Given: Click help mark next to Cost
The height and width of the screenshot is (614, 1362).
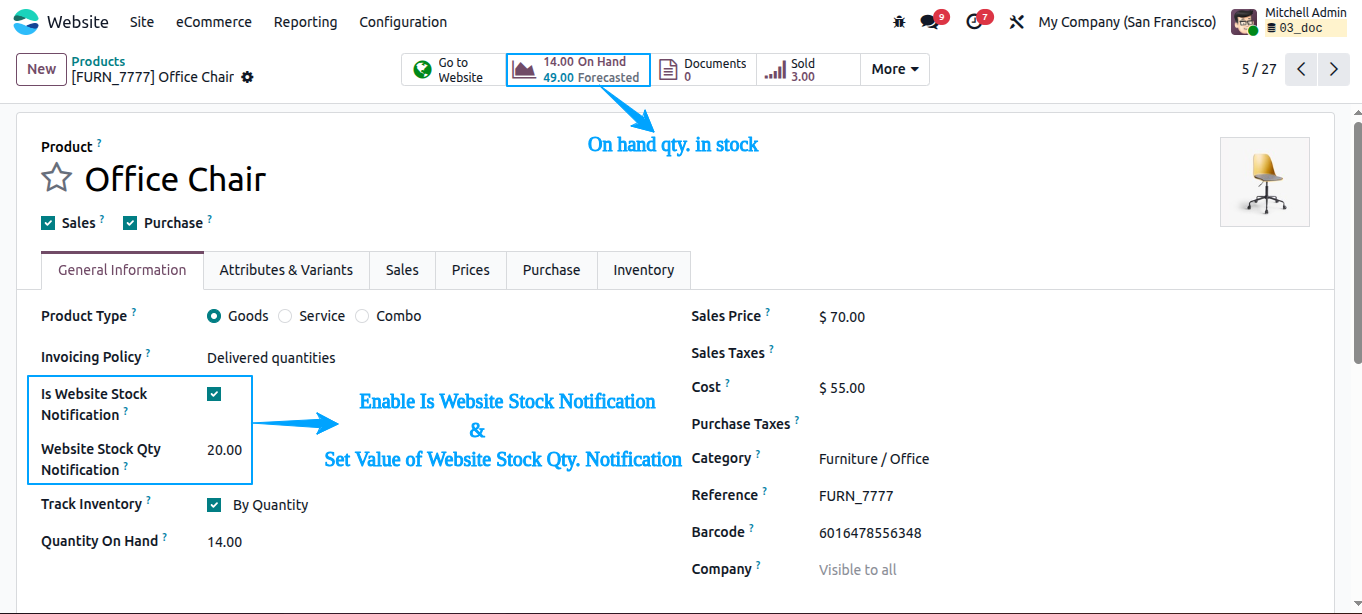Looking at the screenshot, I should point(727,383).
